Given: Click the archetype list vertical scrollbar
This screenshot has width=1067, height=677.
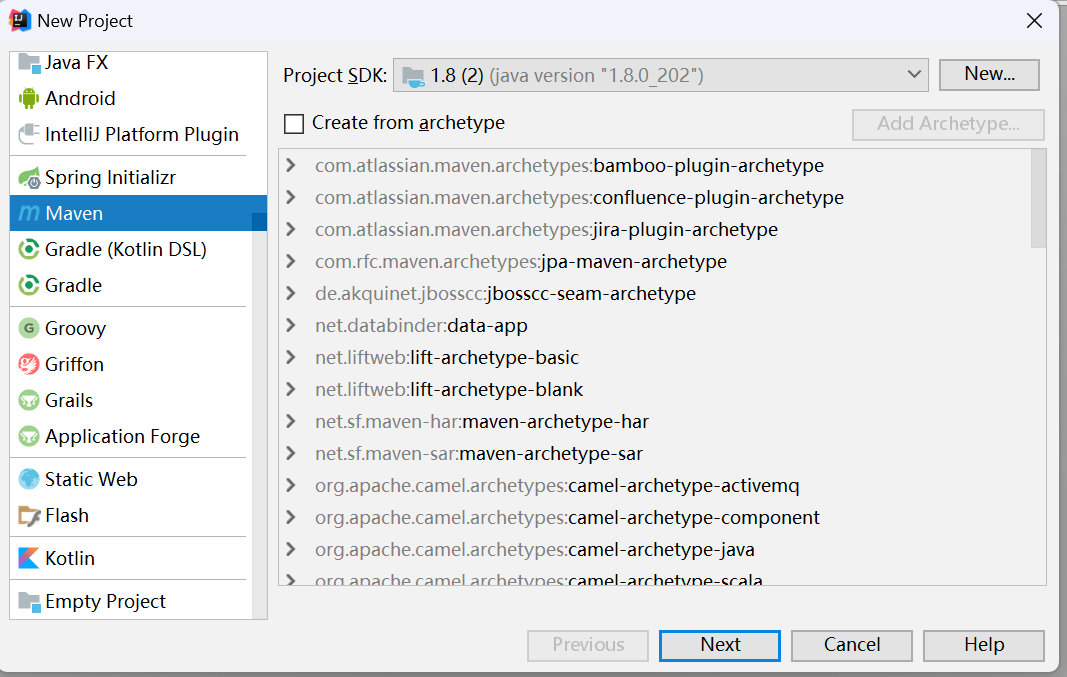Looking at the screenshot, I should (1038, 199).
